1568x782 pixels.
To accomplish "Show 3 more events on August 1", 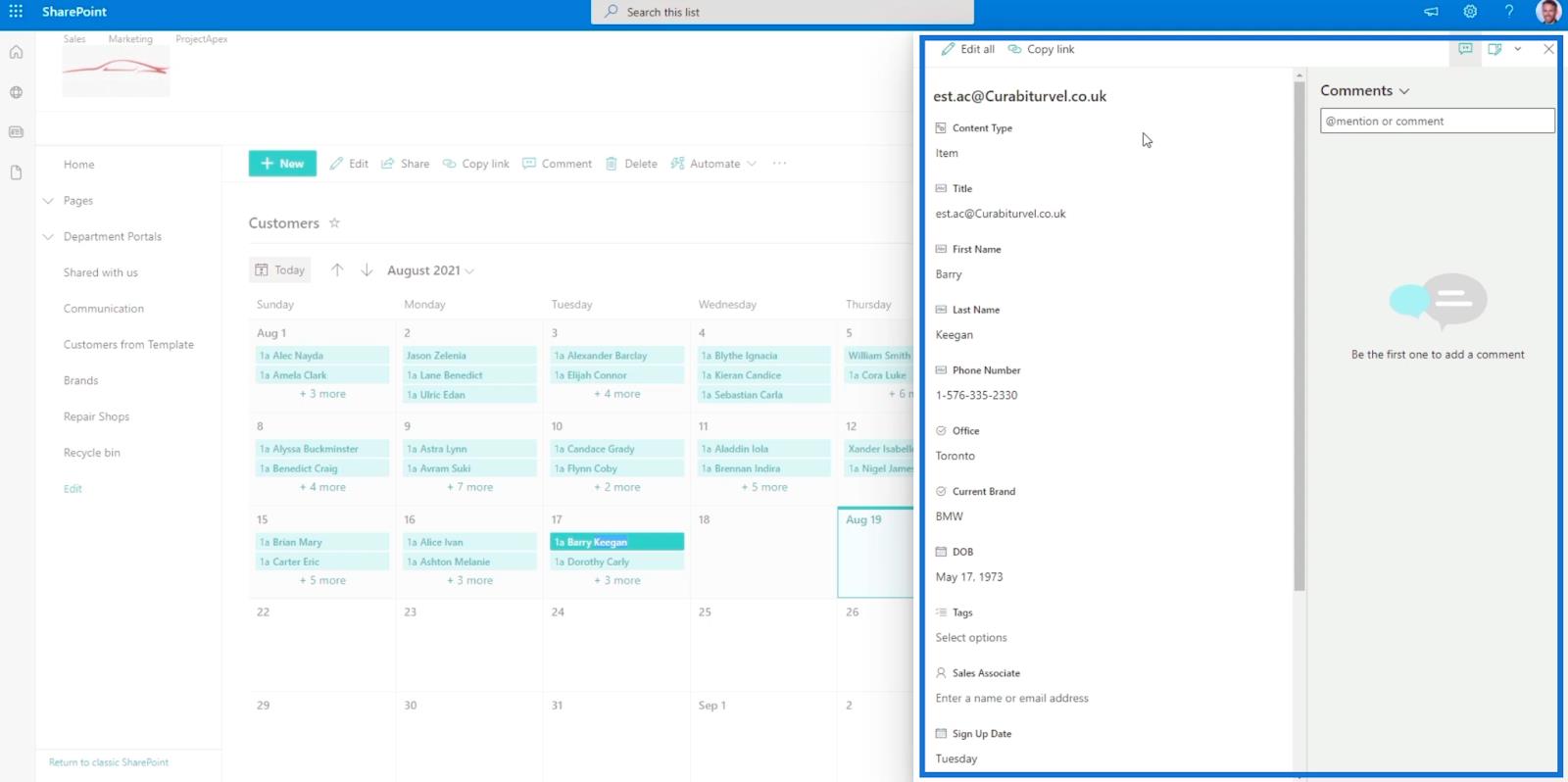I will 322,394.
